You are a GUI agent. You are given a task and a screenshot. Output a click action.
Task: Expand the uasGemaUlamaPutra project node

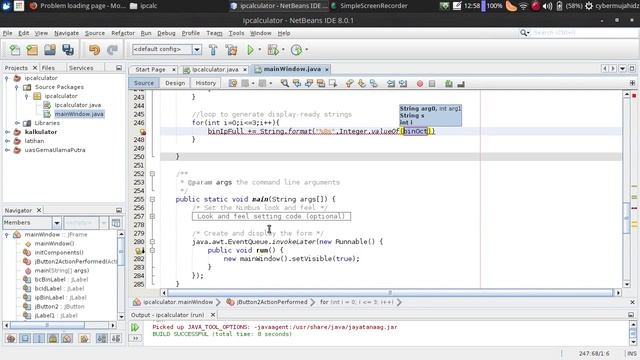coord(7,150)
